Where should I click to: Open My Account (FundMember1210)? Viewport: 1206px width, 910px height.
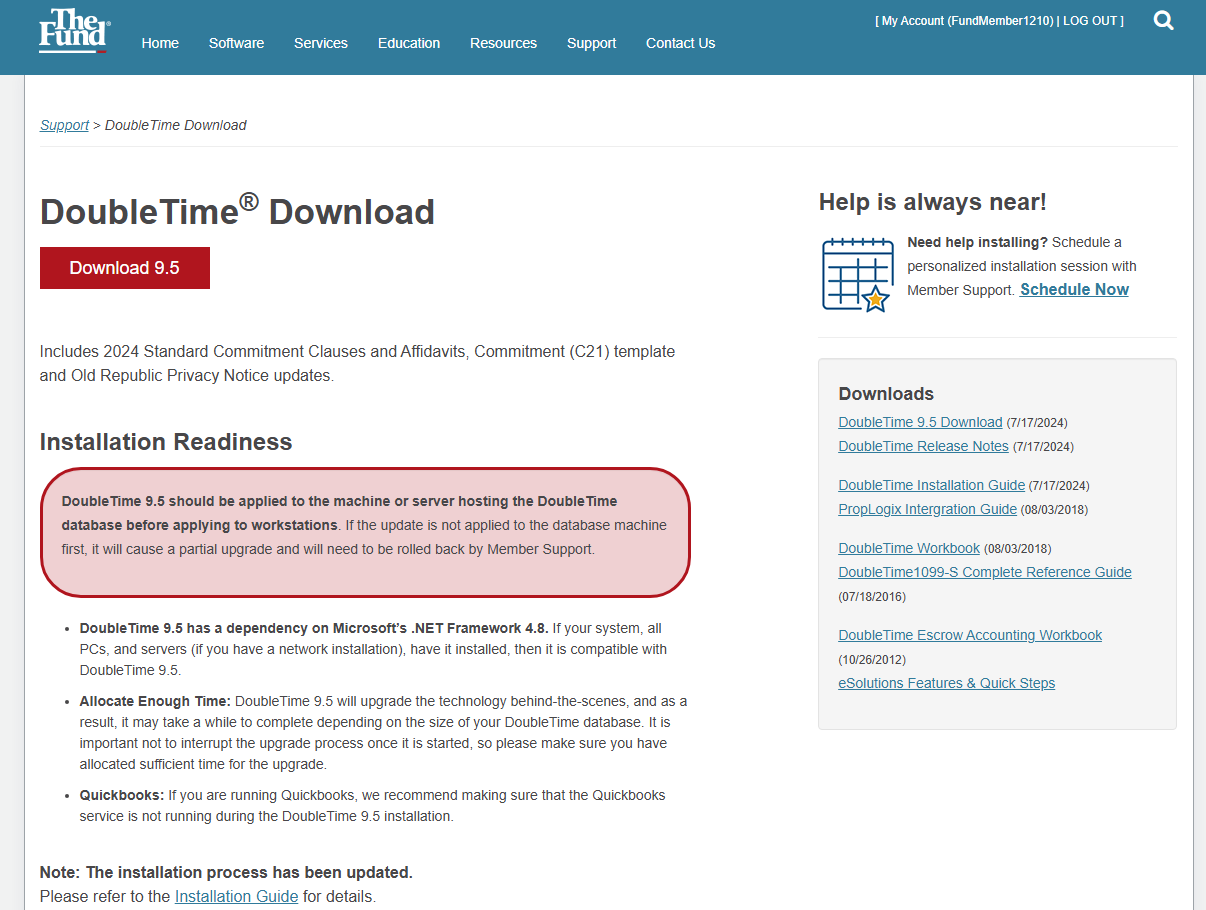pos(967,21)
